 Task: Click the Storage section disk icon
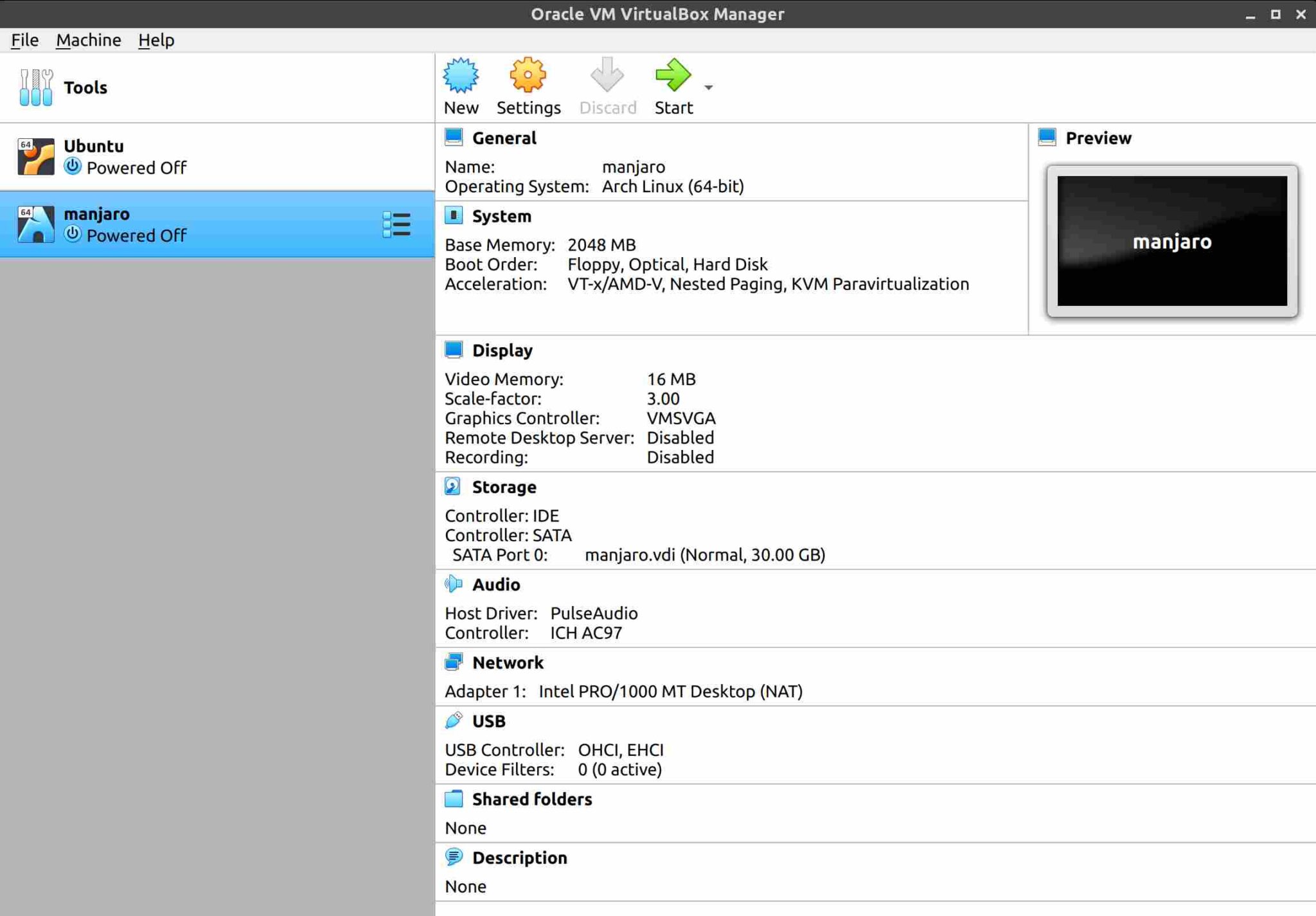(x=454, y=487)
